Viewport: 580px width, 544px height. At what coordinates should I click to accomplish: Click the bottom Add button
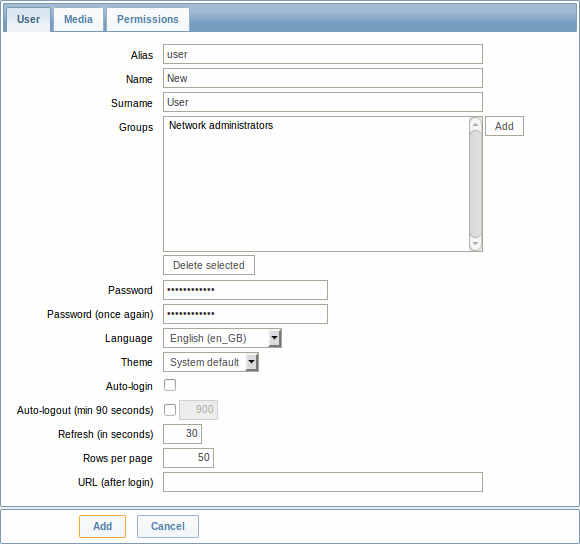coord(102,526)
